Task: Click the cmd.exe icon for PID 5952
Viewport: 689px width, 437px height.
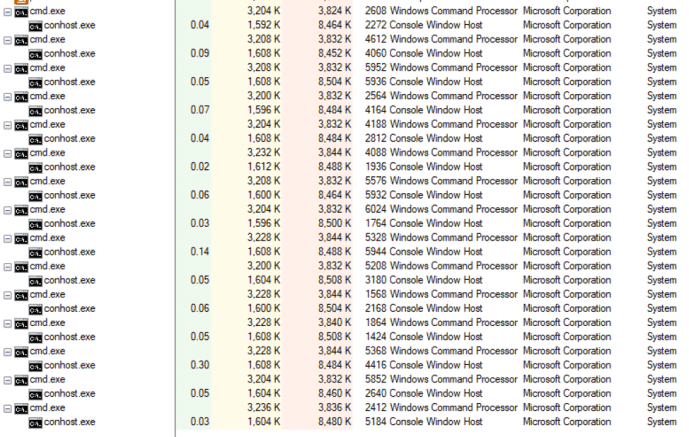Action: pos(21,67)
